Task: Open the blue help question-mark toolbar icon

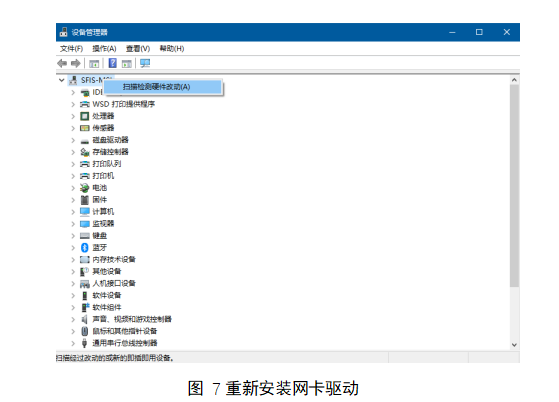Action: pyautogui.click(x=112, y=63)
